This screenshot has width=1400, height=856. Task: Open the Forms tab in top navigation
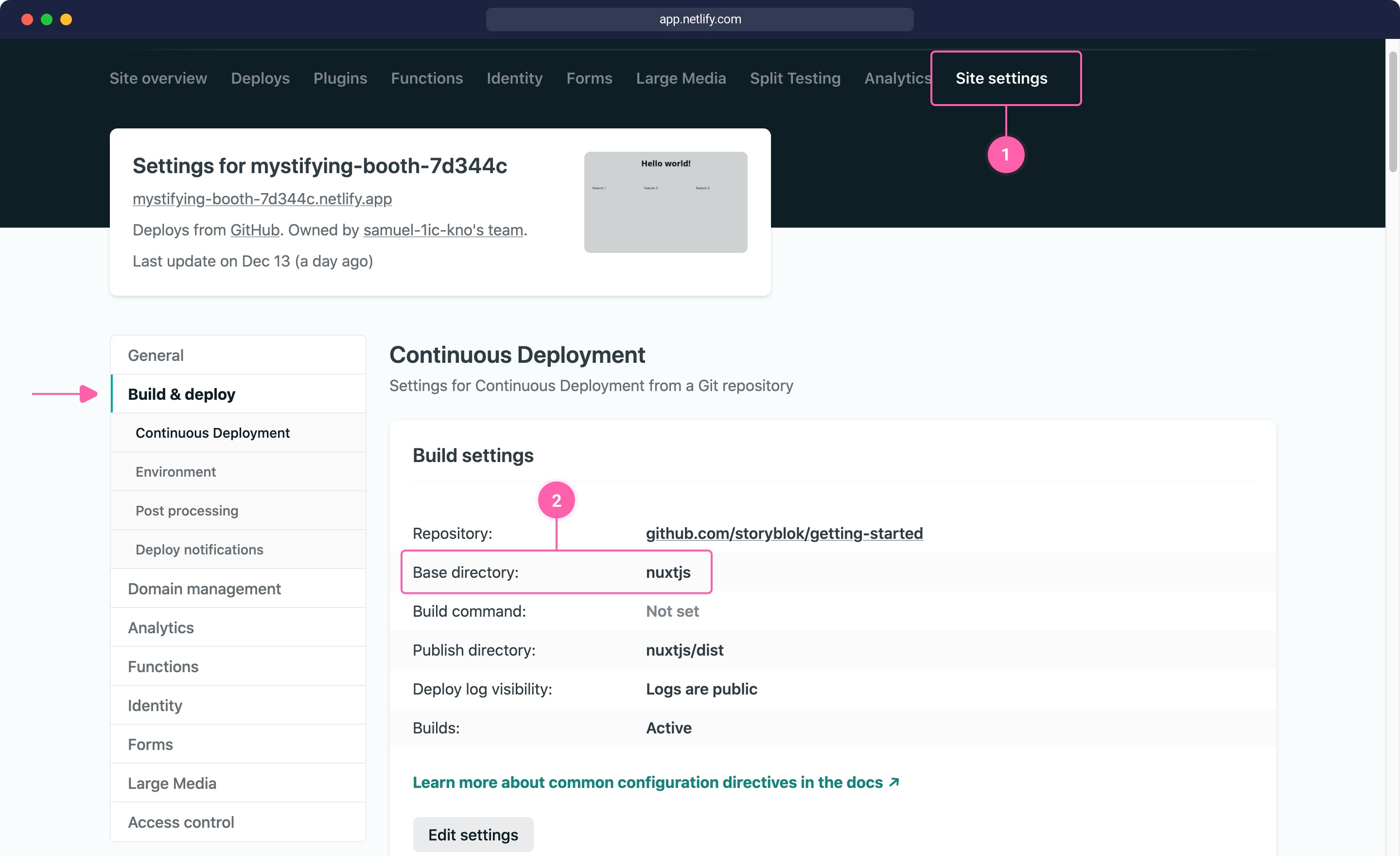[x=589, y=78]
